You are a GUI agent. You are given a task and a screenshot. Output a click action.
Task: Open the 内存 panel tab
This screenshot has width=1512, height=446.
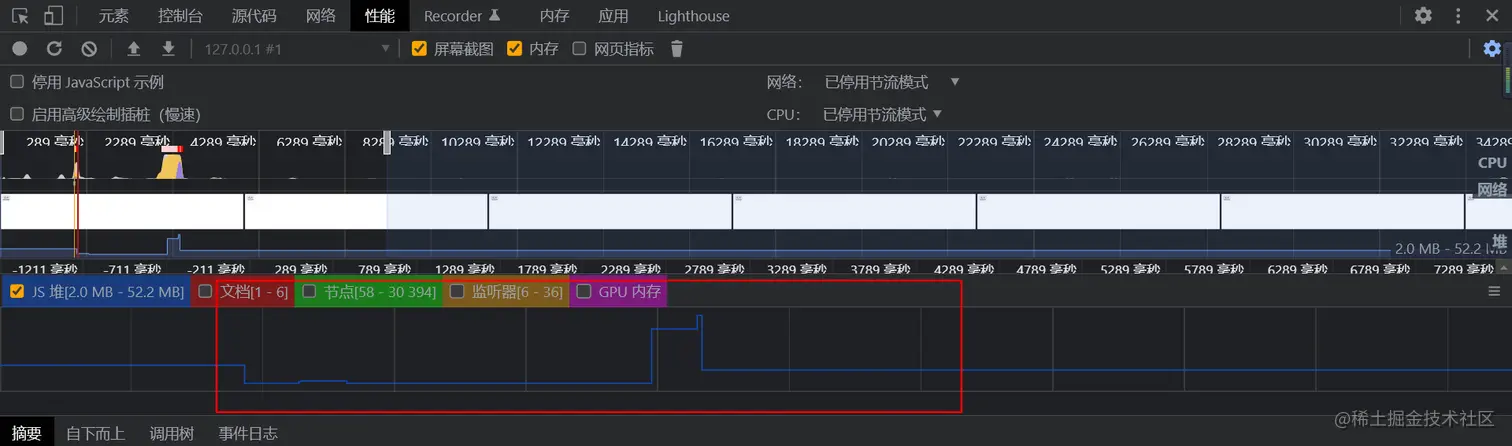(554, 16)
